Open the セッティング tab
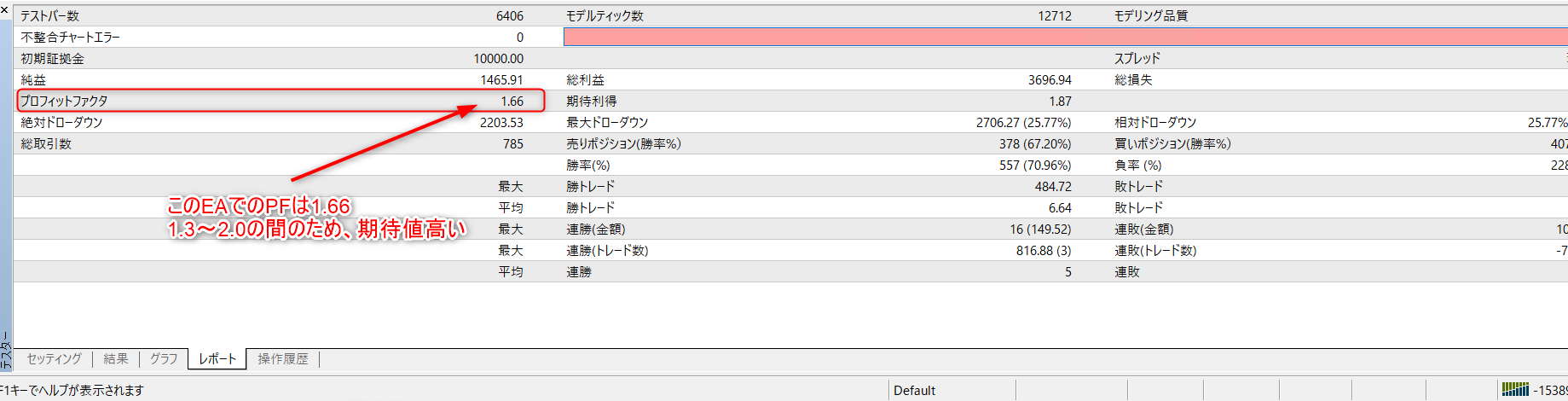 [x=54, y=359]
